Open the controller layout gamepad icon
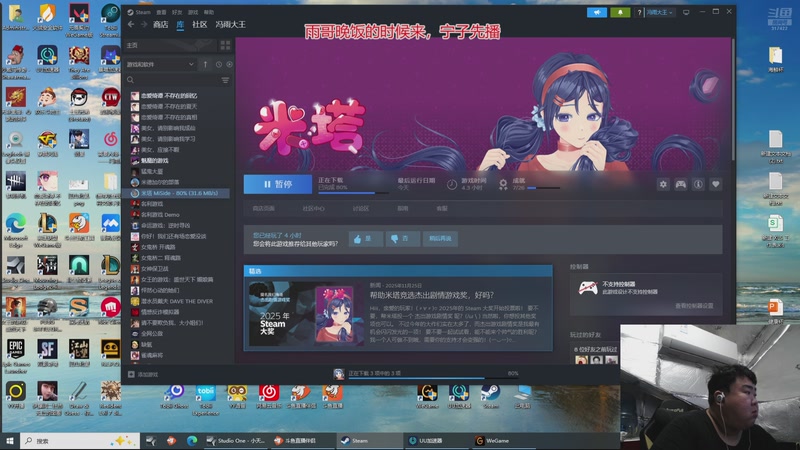This screenshot has height=450, width=800. tap(681, 184)
